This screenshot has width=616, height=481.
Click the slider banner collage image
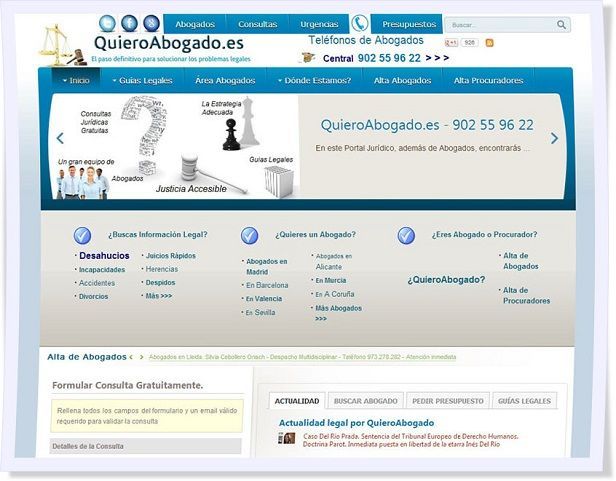[175, 147]
